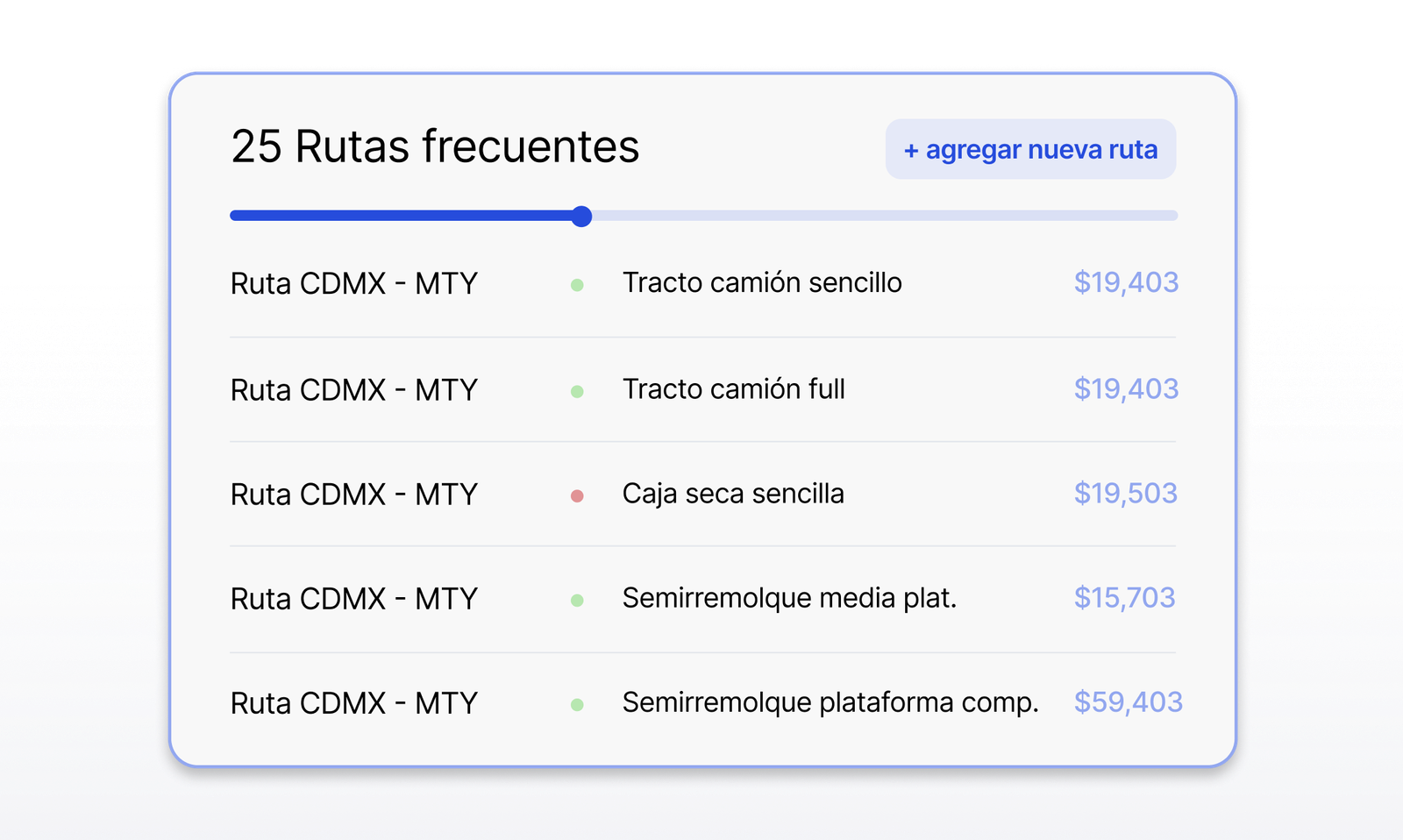This screenshot has height=840, width=1403.
Task: Open the Tracto camión full label
Action: (x=734, y=389)
